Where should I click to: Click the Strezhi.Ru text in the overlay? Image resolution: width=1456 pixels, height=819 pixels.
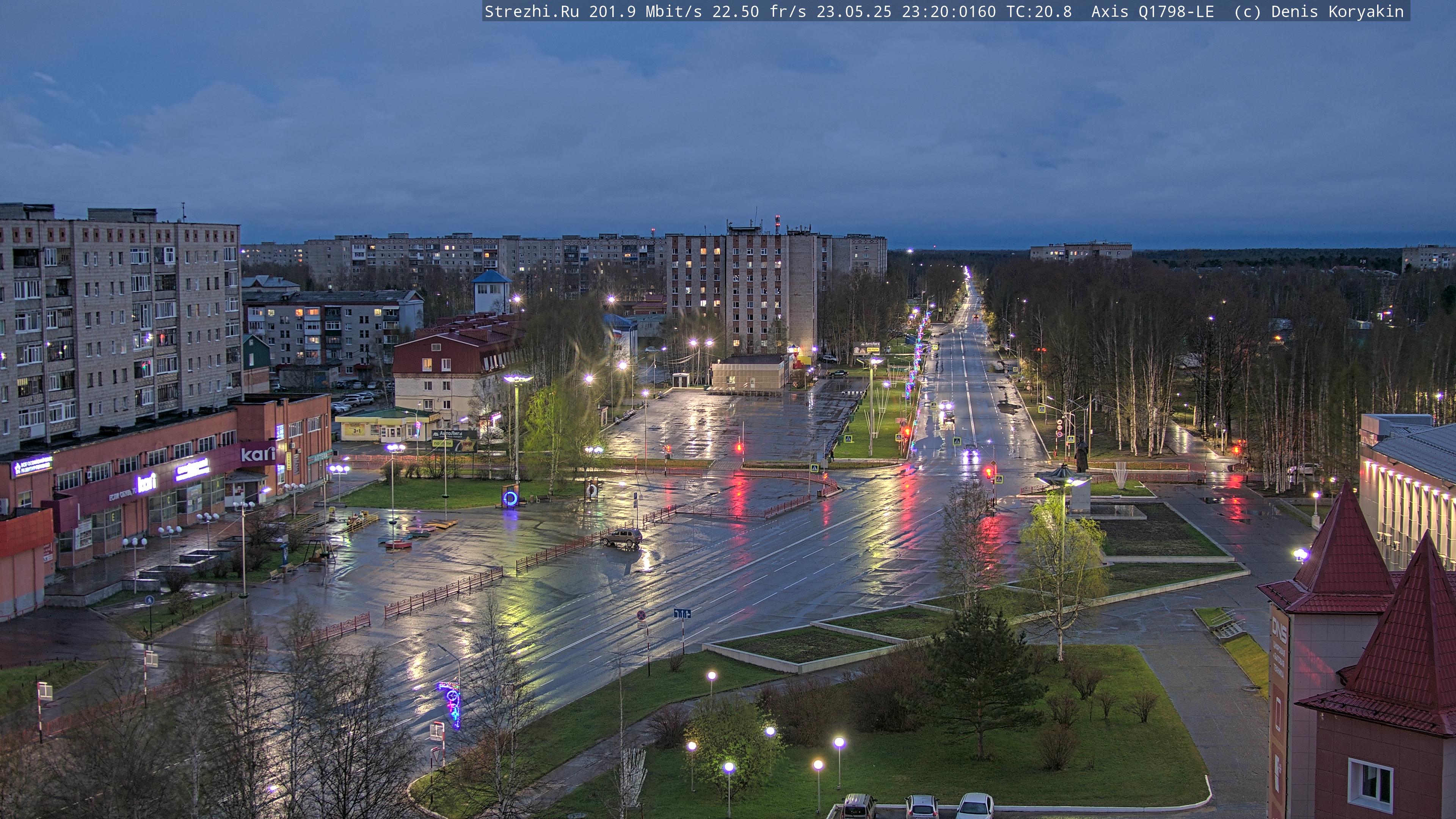pos(531,11)
